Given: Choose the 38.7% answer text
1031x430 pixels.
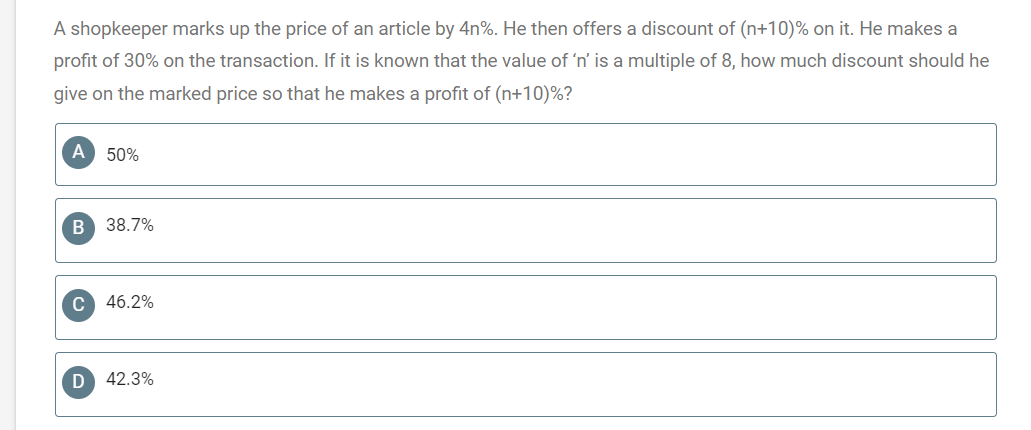Looking at the screenshot, I should (130, 226).
